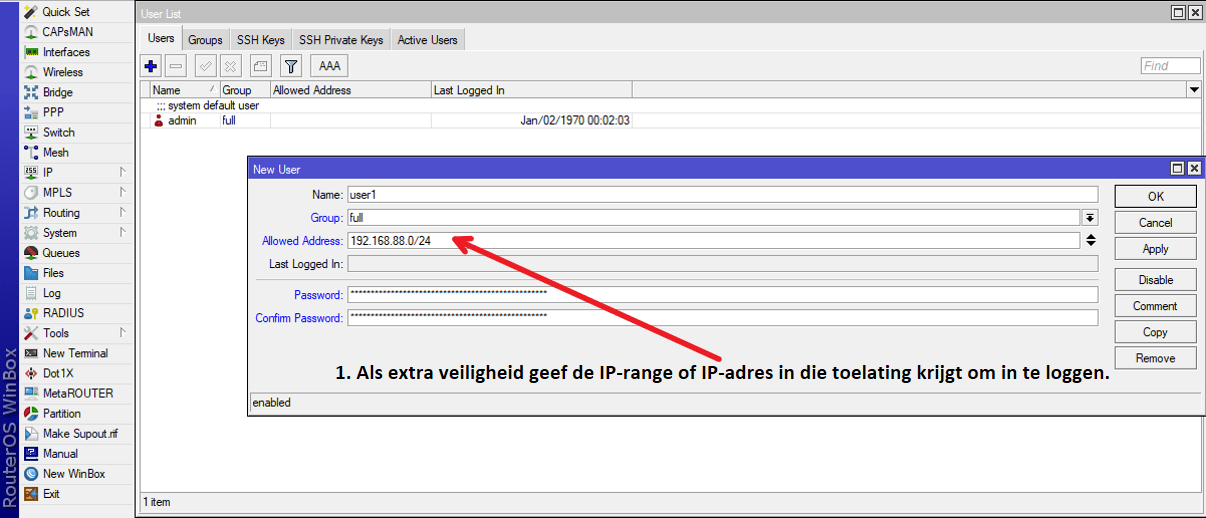Open the Wireless menu
This screenshot has width=1206, height=518.
(62, 72)
